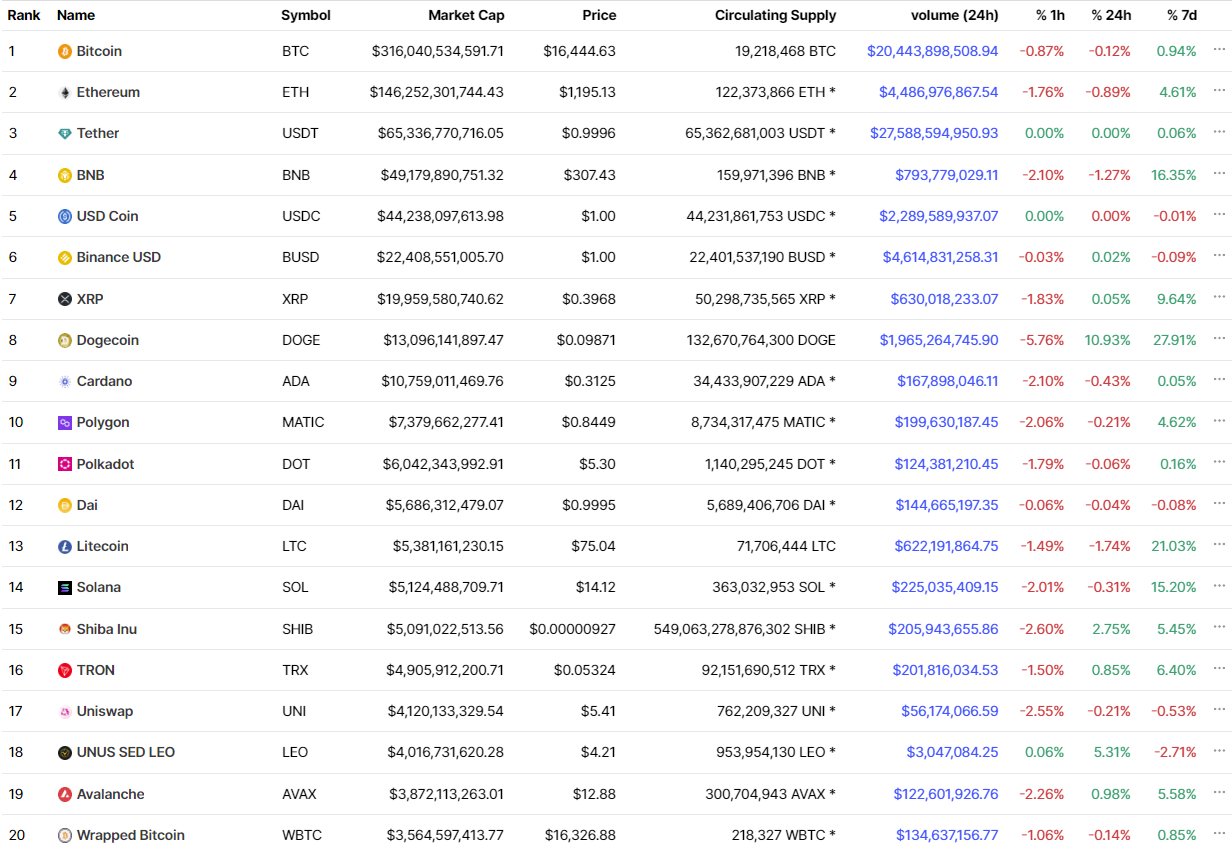Open the more options menu for Bitcoin

coord(1218,49)
